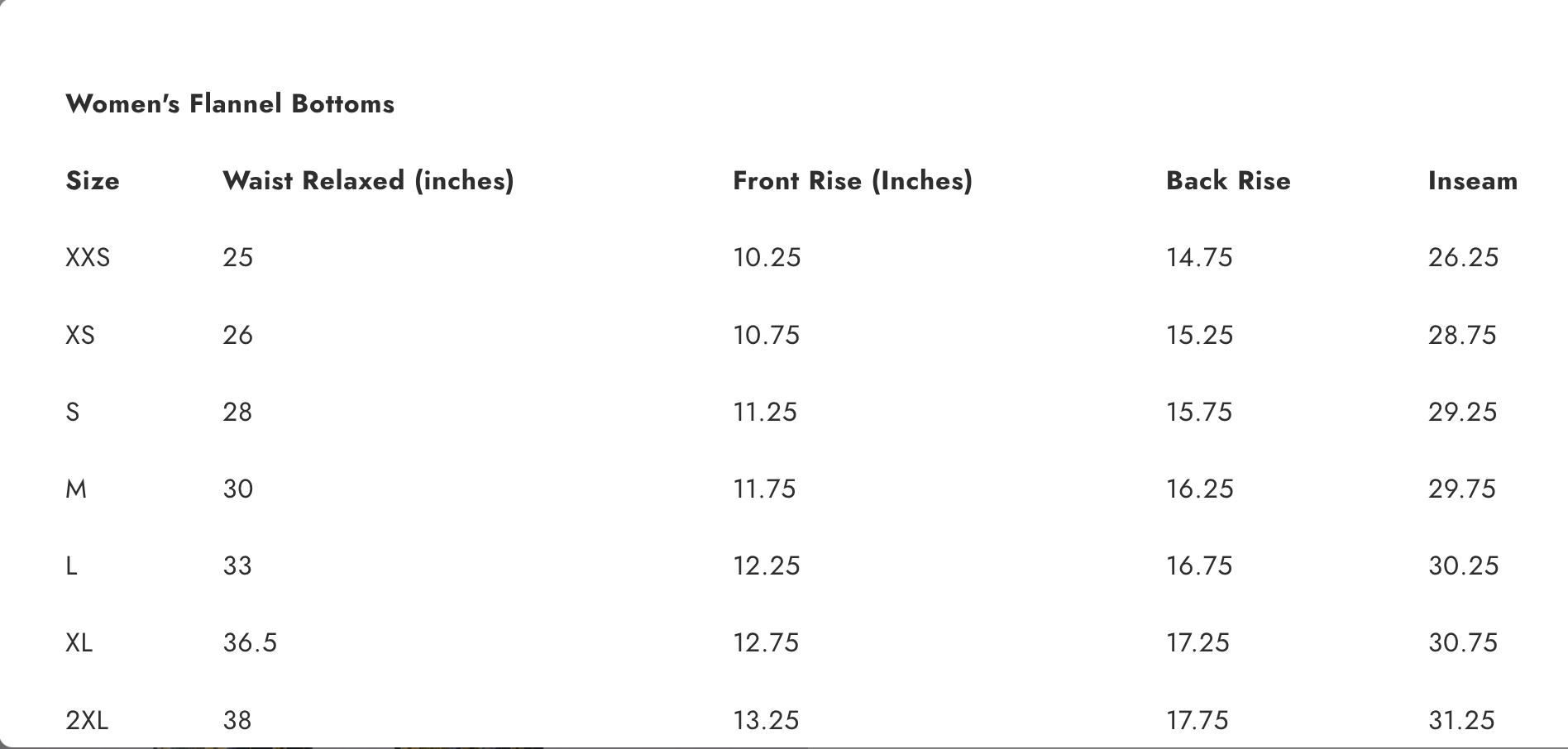The width and height of the screenshot is (1568, 749).
Task: Click the 11.75 front rise for medium
Action: (764, 489)
